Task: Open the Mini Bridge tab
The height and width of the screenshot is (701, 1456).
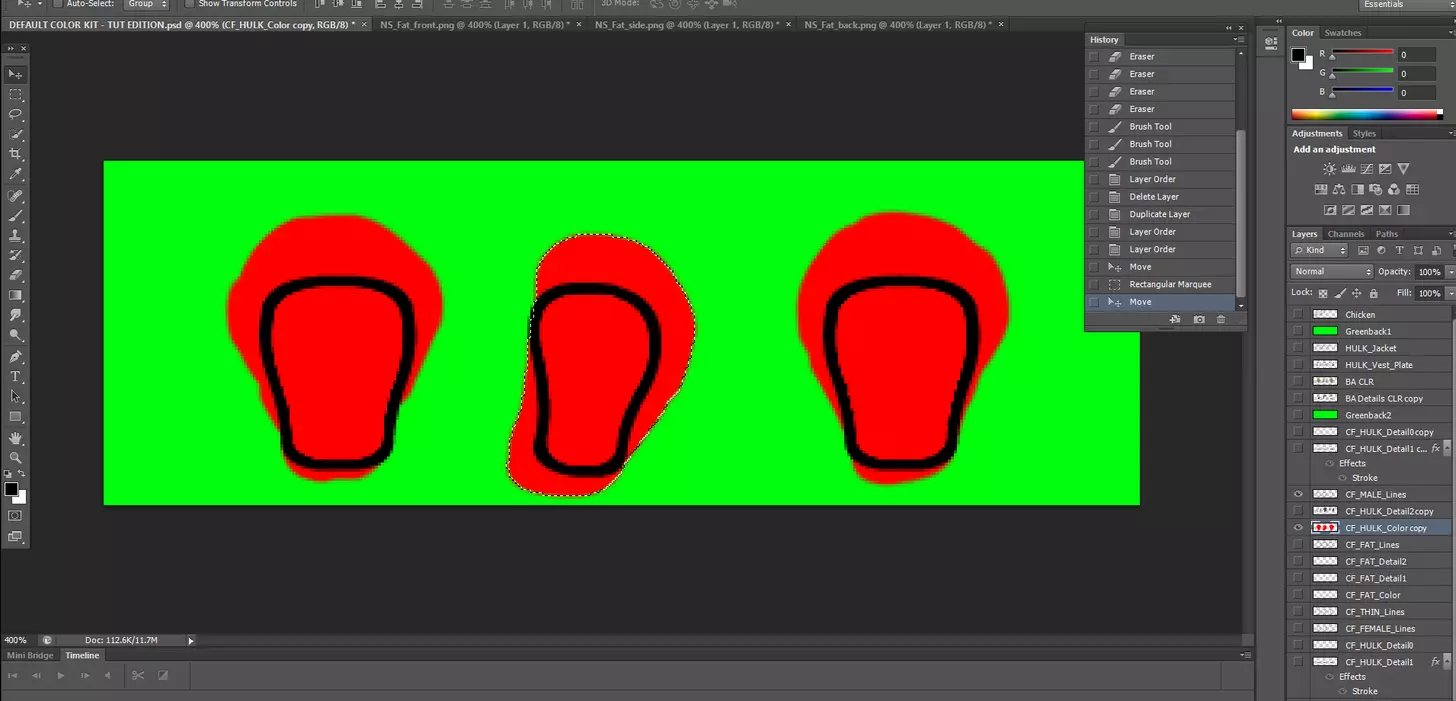Action: [x=30, y=655]
